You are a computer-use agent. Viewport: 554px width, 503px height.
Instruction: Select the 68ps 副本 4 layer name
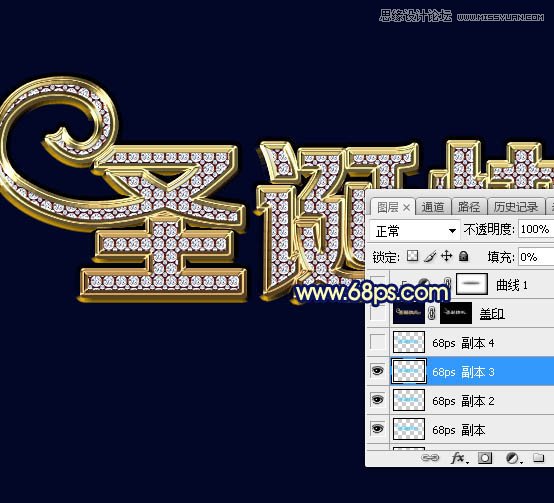[463, 343]
